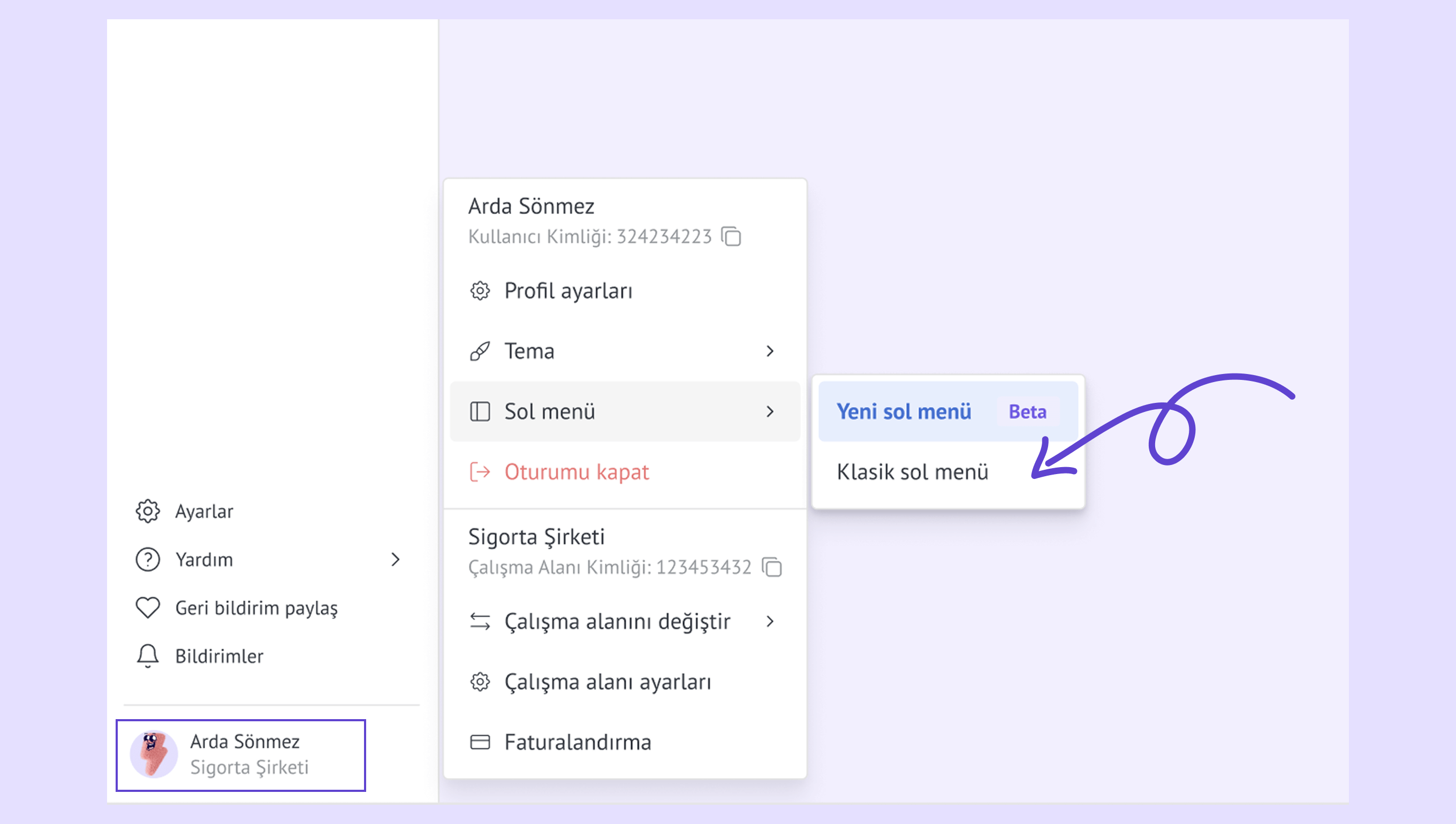
Task: Copy the user ID (Kullanıcı Kimliği) icon
Action: 731,236
